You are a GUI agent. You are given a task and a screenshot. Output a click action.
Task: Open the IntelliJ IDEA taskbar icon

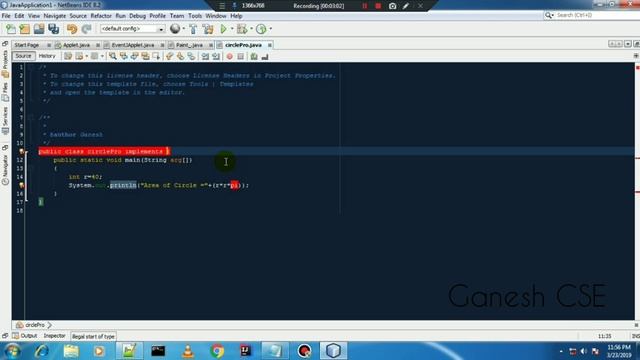[246, 351]
